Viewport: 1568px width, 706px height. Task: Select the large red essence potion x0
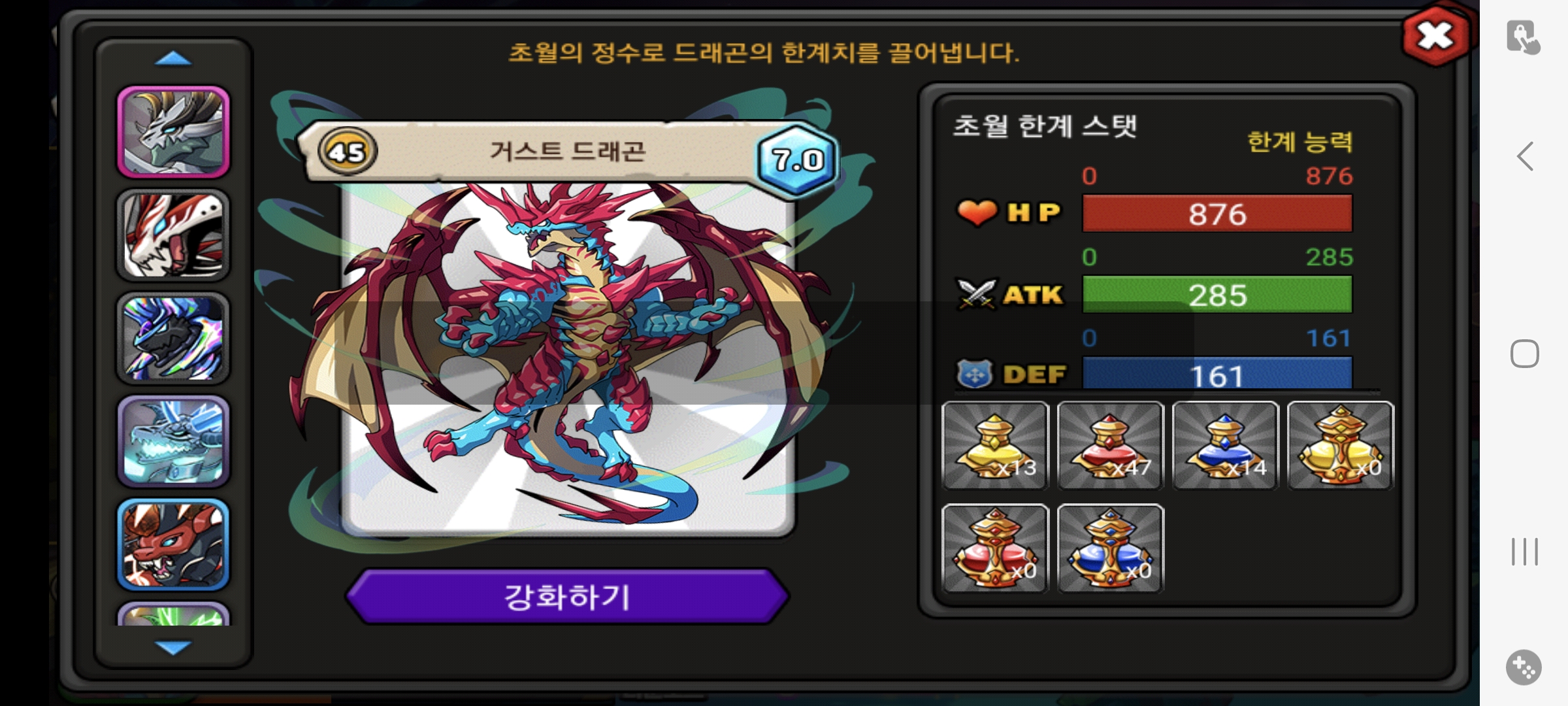pos(995,548)
